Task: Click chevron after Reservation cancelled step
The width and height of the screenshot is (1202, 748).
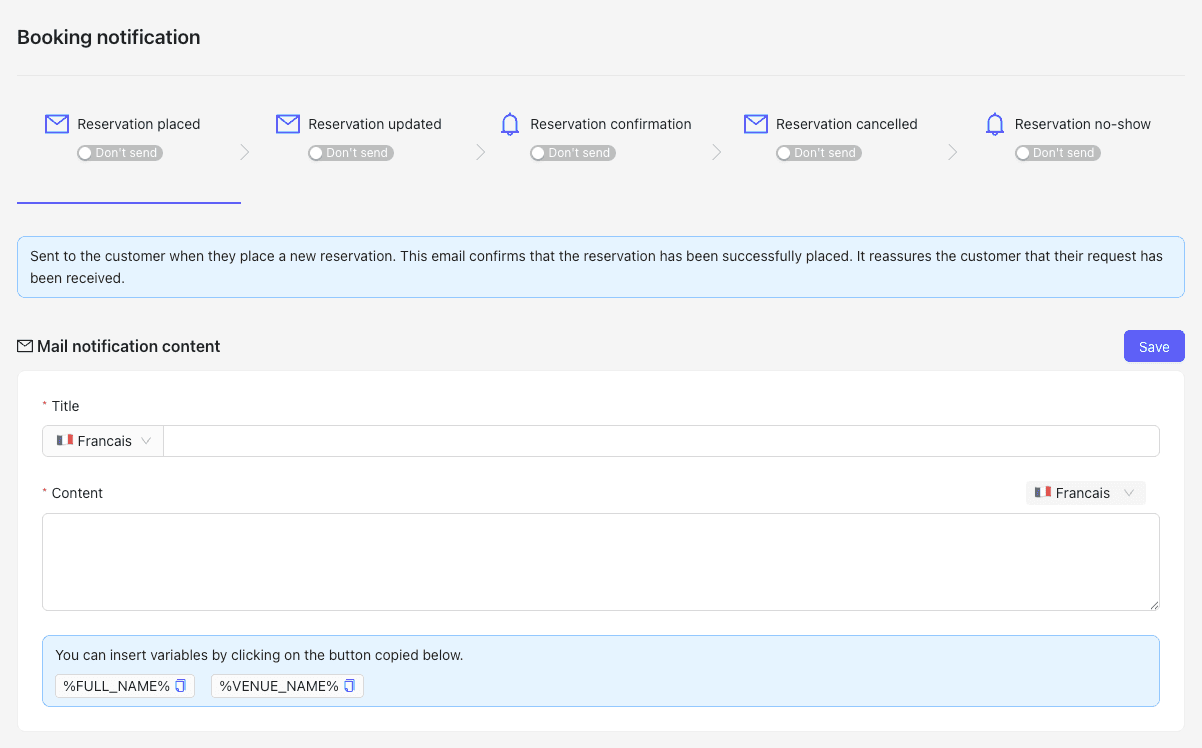Action: click(952, 152)
